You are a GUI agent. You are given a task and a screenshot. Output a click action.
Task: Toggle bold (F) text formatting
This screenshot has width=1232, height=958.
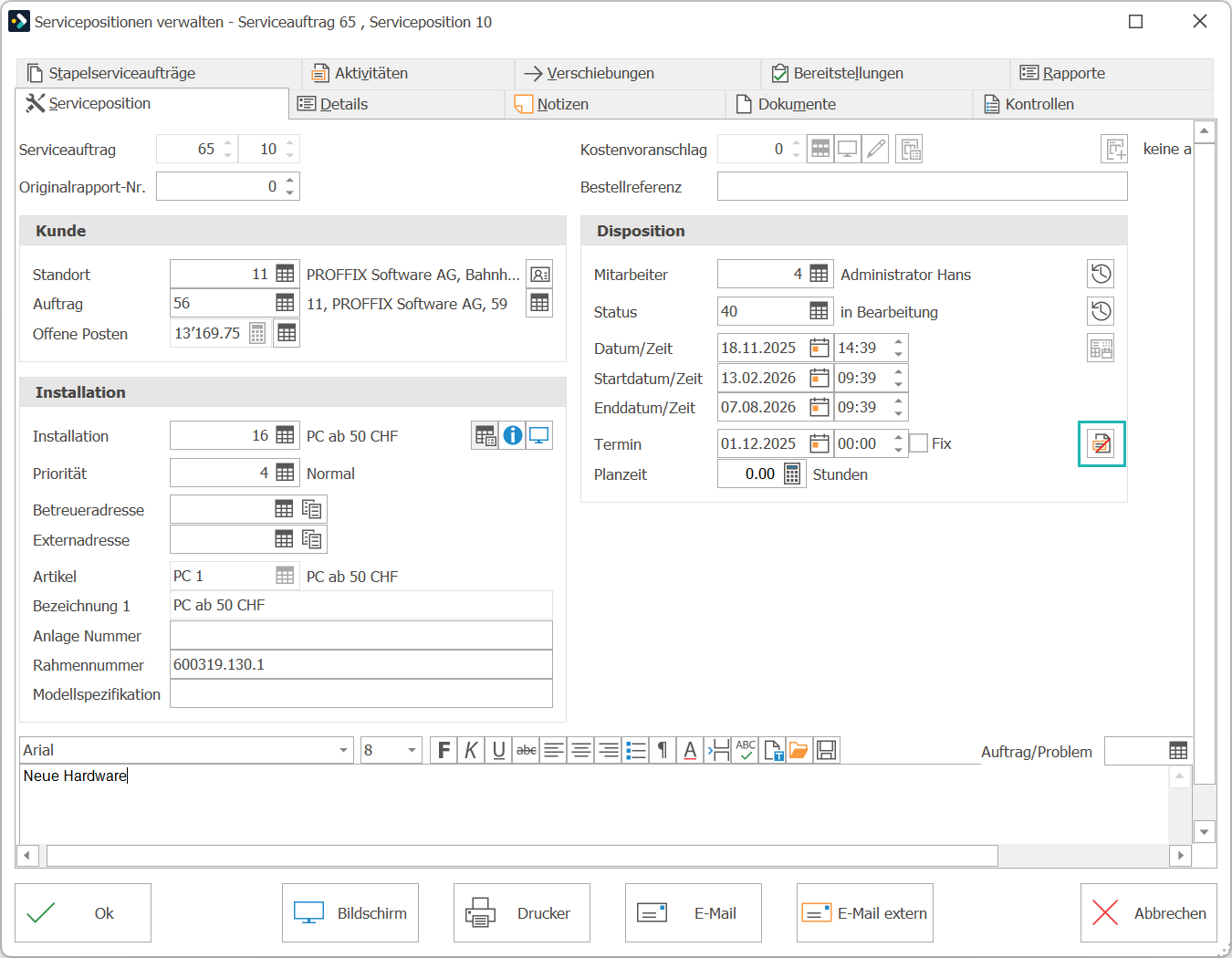[444, 750]
